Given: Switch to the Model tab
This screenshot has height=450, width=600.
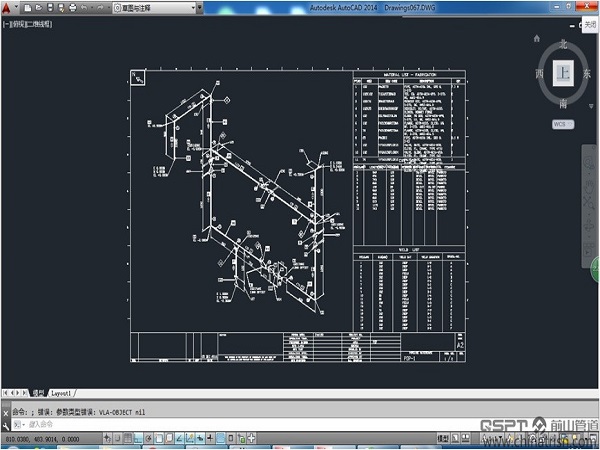Looking at the screenshot, I should pos(39,394).
